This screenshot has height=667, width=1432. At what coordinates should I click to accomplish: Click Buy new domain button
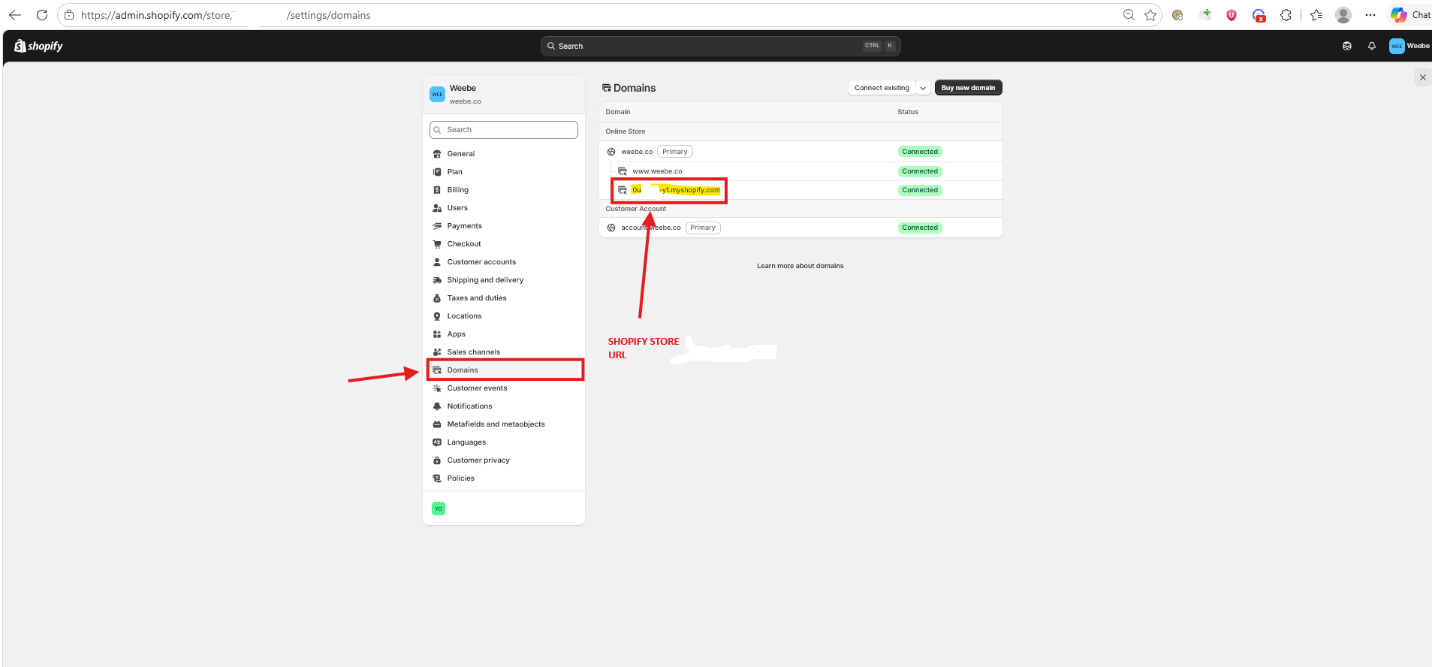[968, 88]
